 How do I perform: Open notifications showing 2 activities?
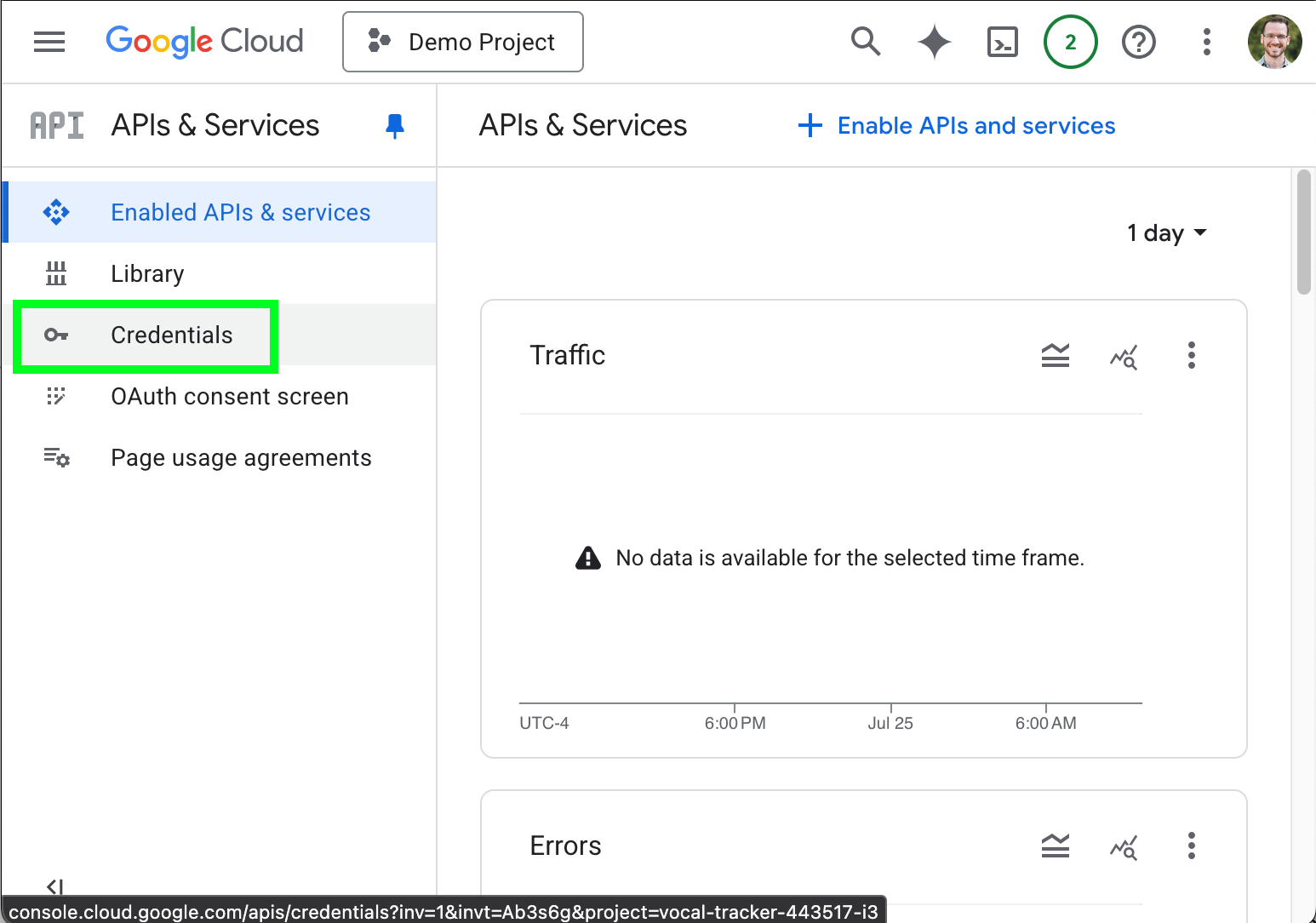tap(1071, 41)
